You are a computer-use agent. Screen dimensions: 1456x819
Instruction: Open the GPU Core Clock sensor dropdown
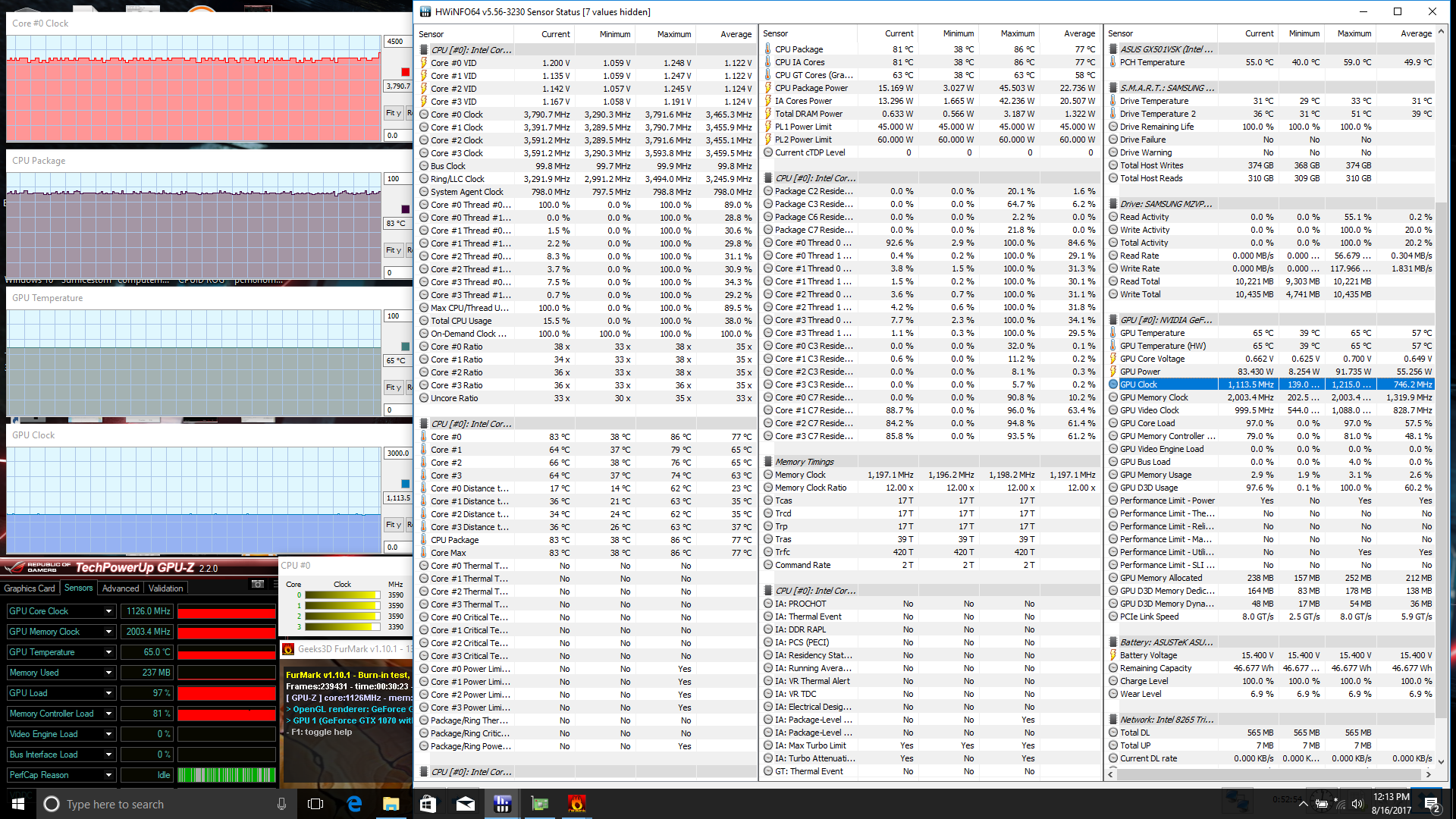pyautogui.click(x=108, y=611)
